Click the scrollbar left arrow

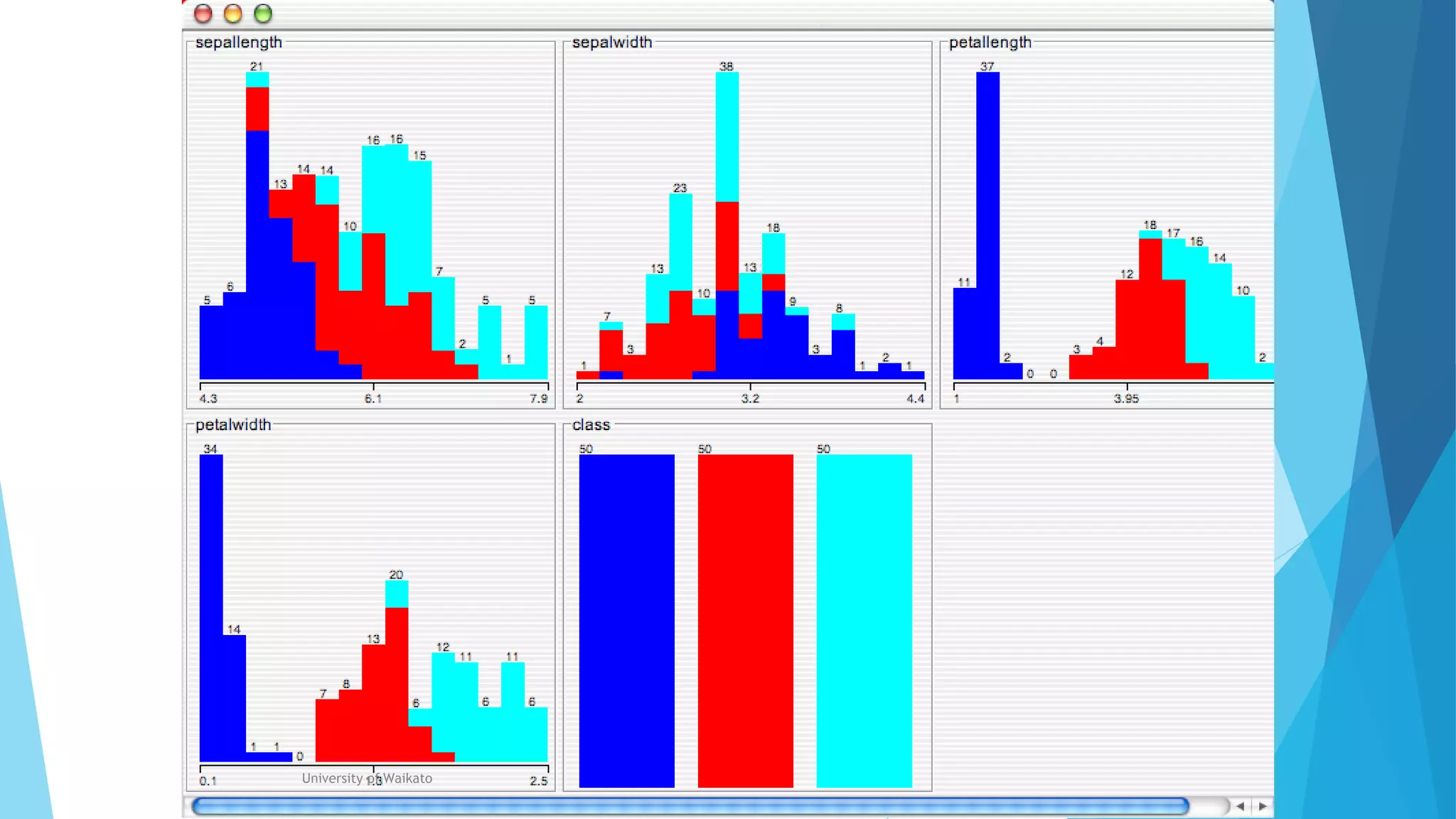1241,806
